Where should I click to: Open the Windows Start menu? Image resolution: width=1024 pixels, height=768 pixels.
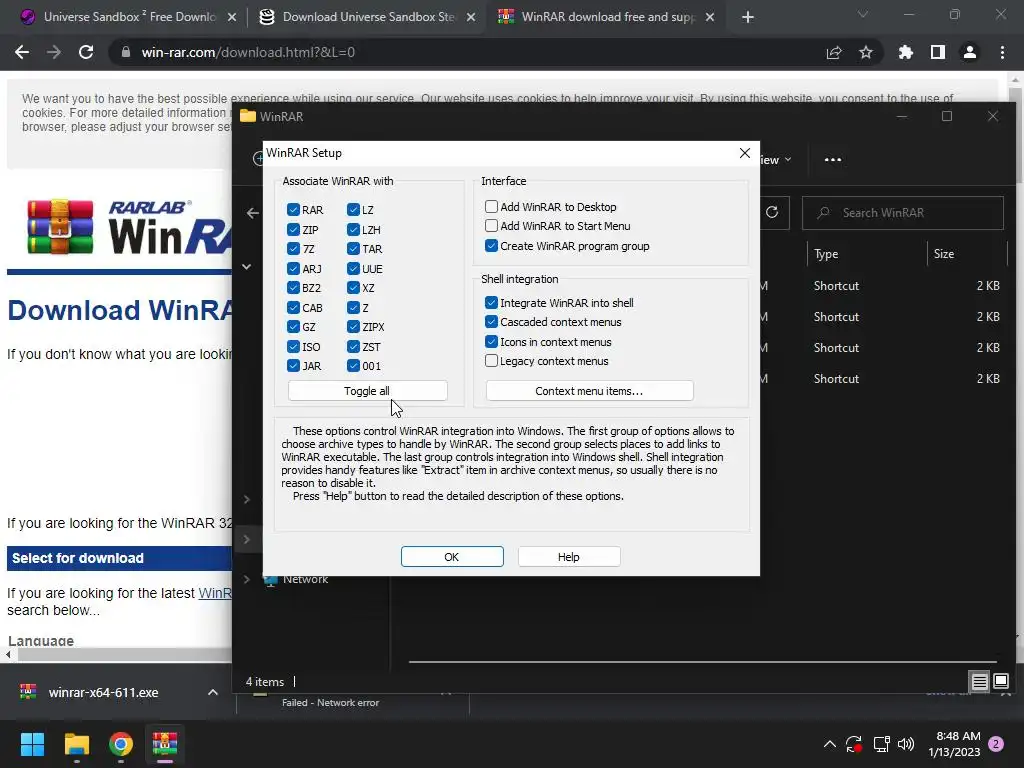[32, 744]
